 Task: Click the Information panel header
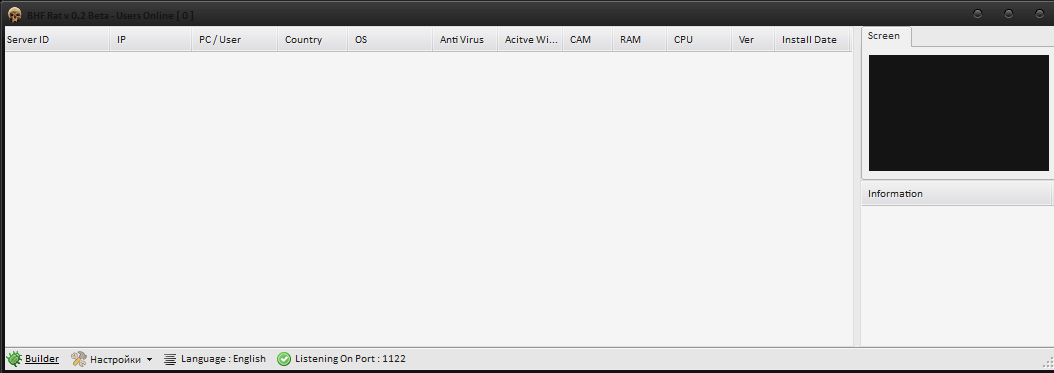click(956, 194)
